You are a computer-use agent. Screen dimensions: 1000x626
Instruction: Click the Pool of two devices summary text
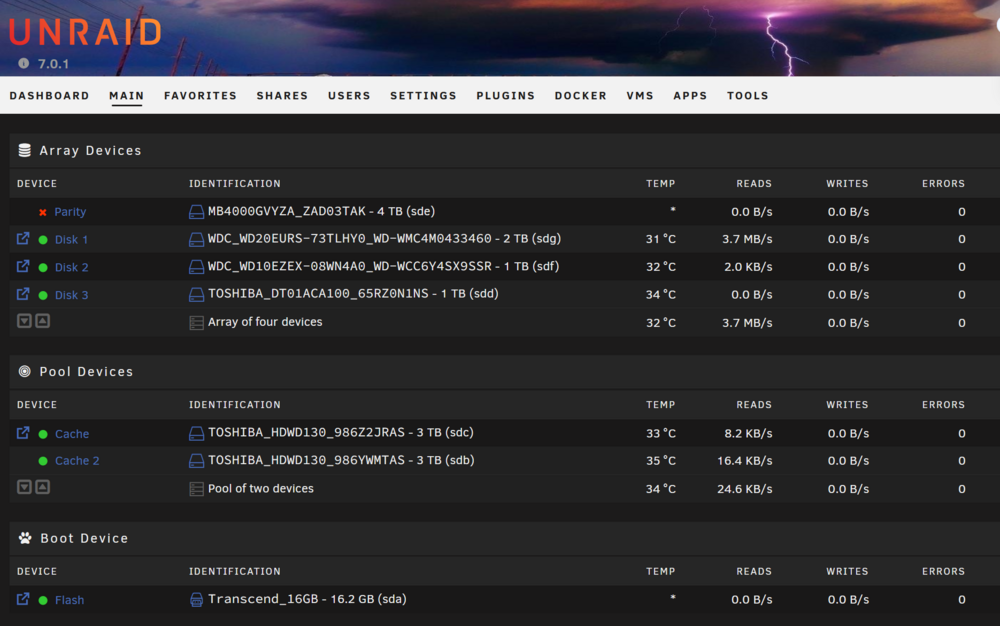coord(261,488)
